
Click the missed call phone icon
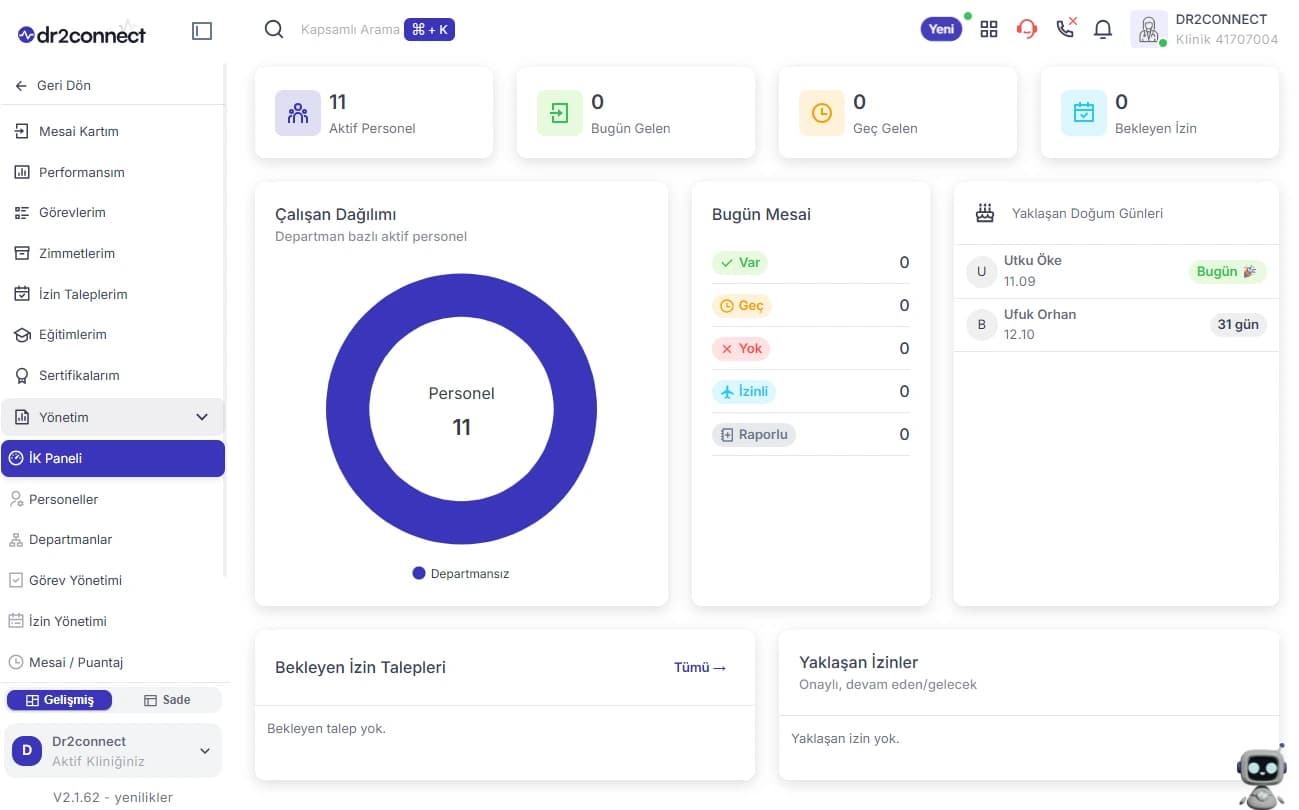[x=1066, y=28]
